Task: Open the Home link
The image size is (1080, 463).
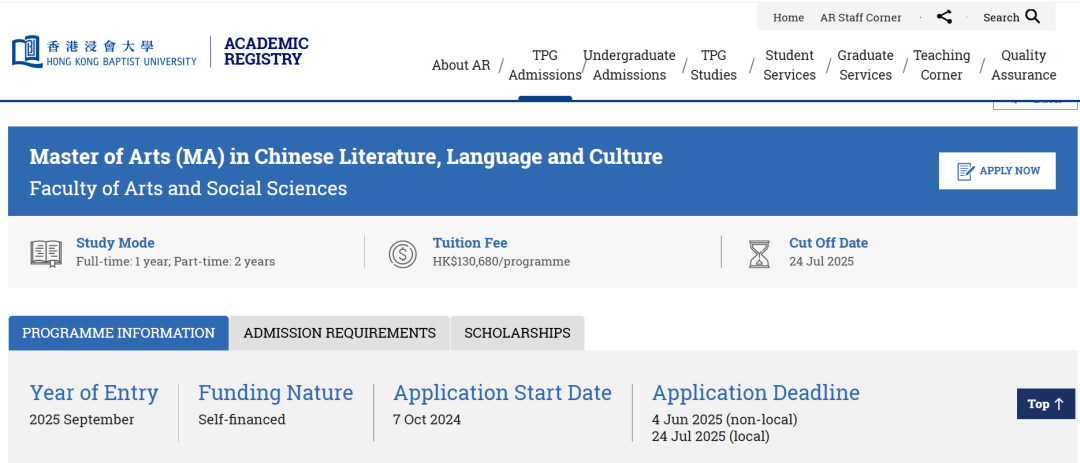Action: [x=788, y=17]
